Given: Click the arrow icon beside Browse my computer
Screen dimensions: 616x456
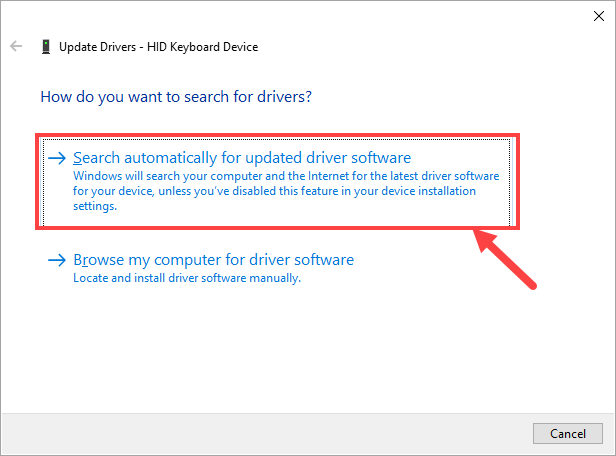Looking at the screenshot, I should [57, 261].
